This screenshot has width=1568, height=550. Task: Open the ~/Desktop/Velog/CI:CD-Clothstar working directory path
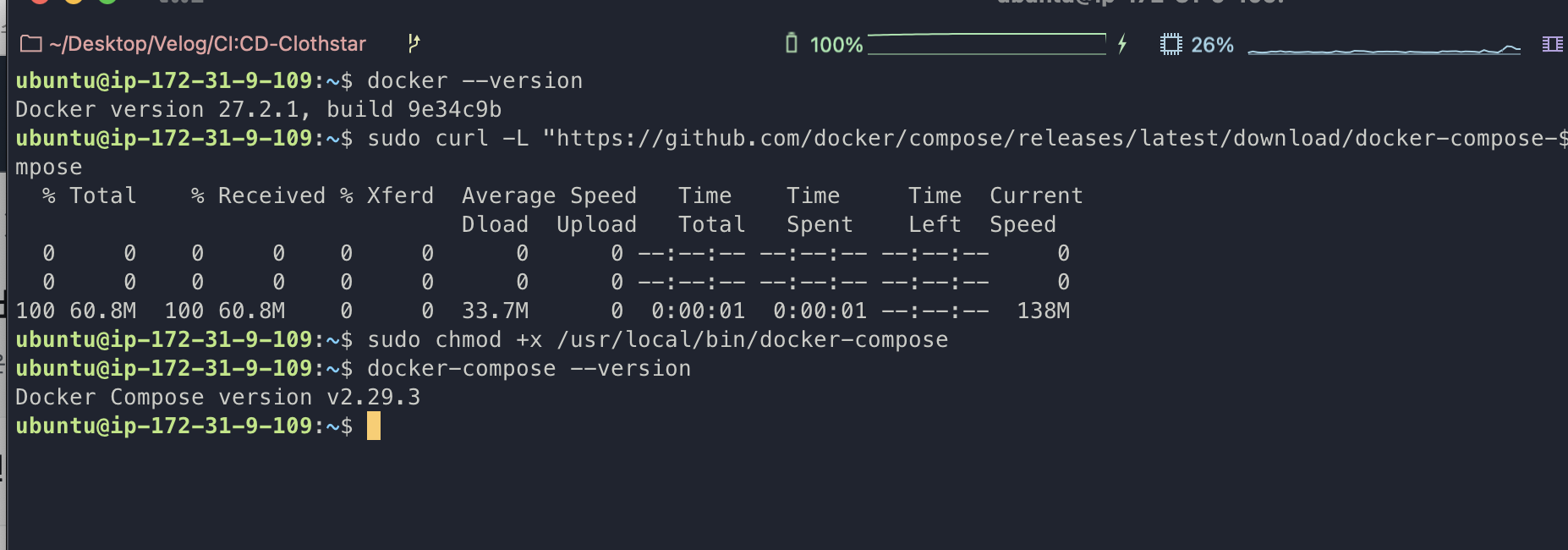(208, 44)
